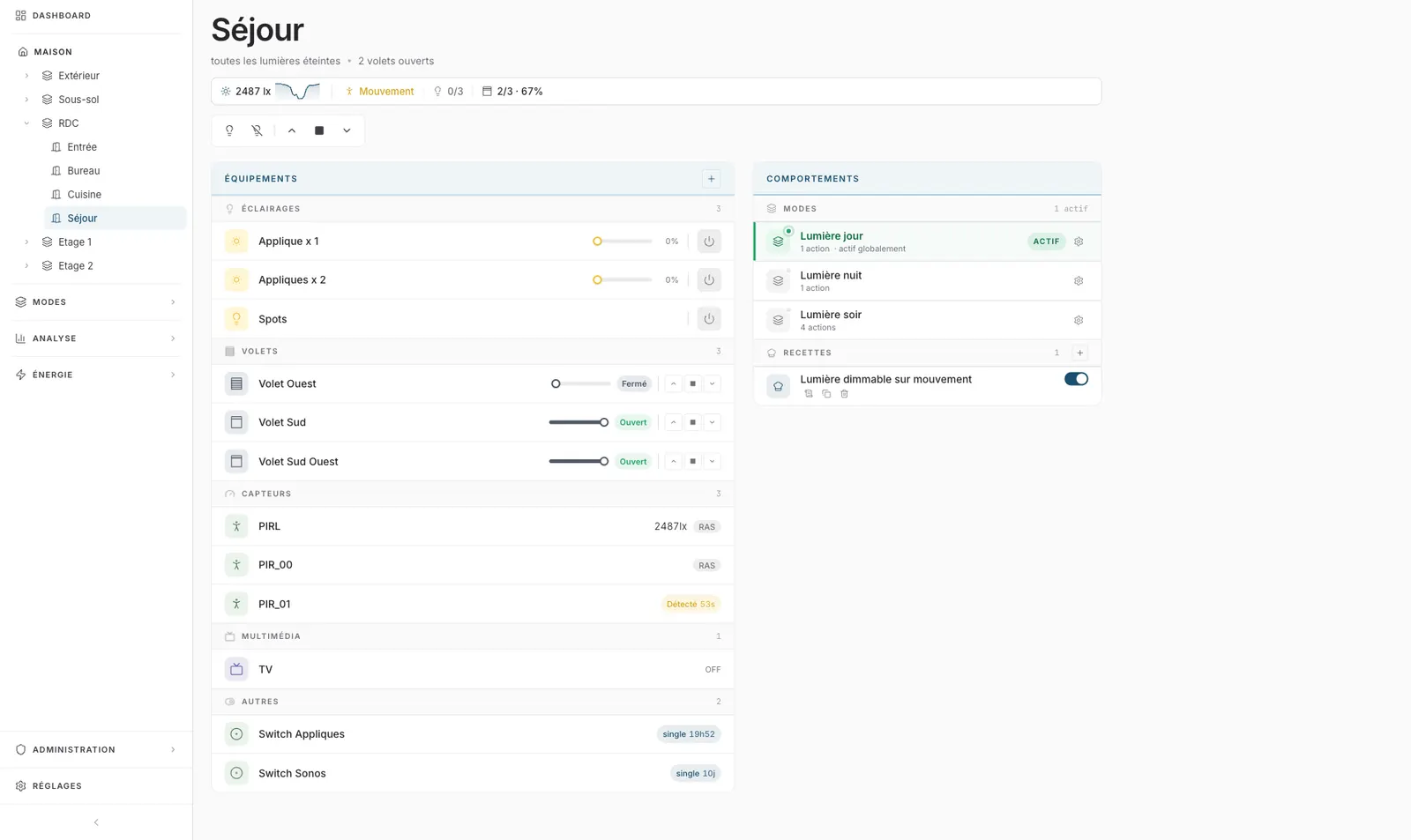Open settings gear for Lumière jour mode
The width and height of the screenshot is (1411, 840).
[1079, 242]
